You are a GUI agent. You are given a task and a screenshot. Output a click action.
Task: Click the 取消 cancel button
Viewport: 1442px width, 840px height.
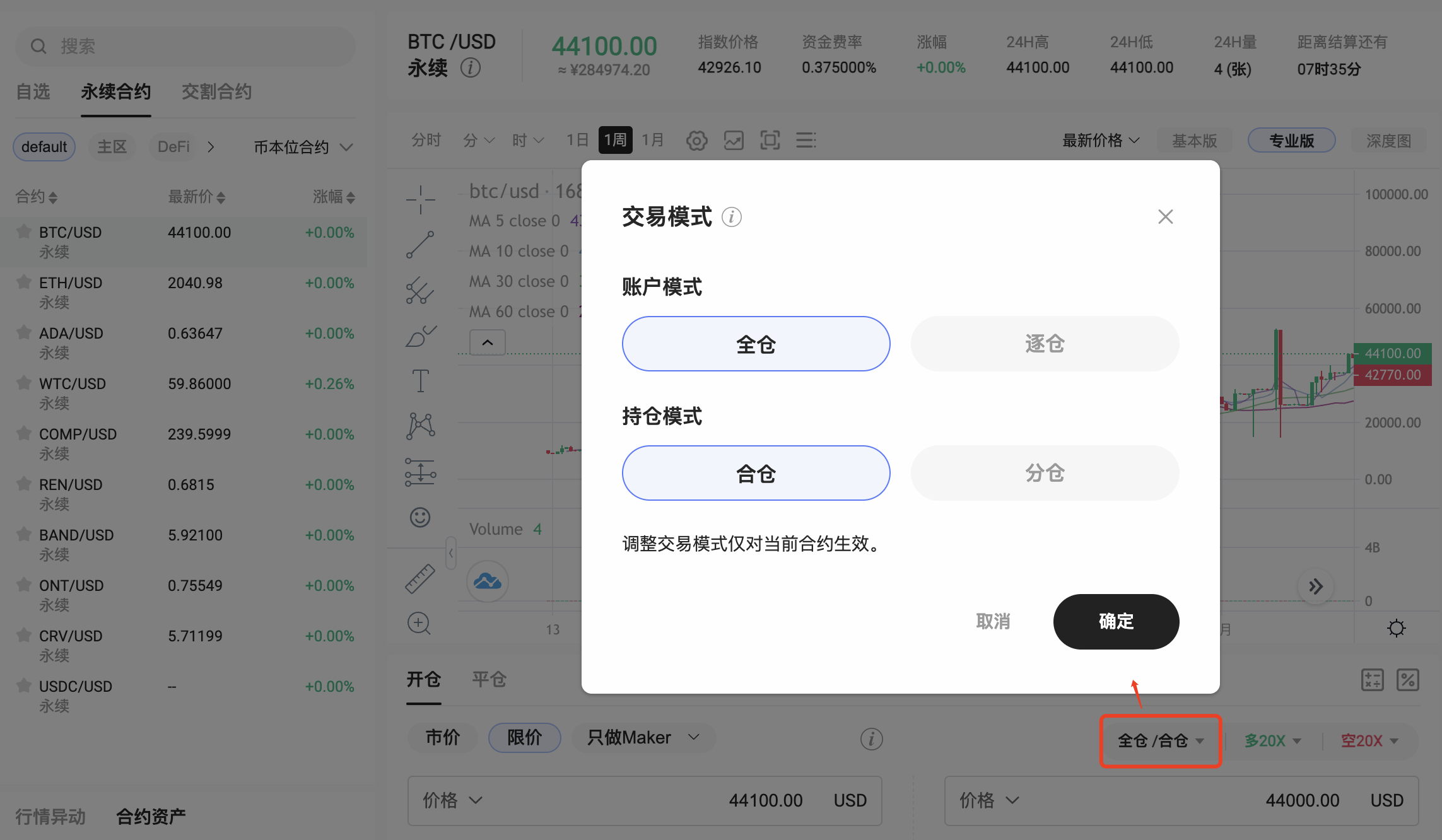point(993,621)
